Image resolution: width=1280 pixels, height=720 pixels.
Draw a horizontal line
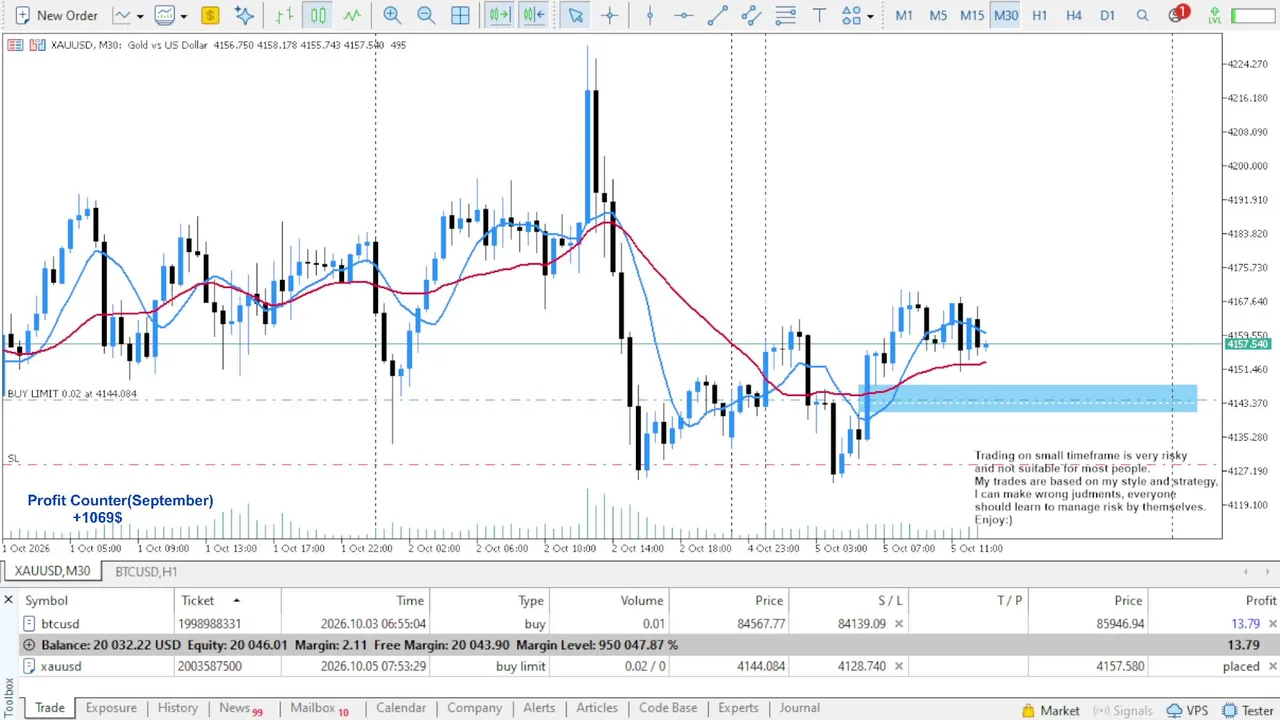pos(683,15)
